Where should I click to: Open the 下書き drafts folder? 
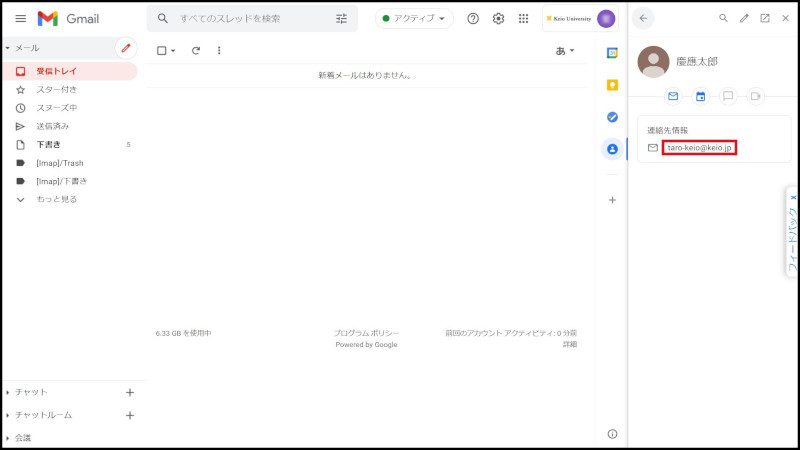pyautogui.click(x=50, y=144)
